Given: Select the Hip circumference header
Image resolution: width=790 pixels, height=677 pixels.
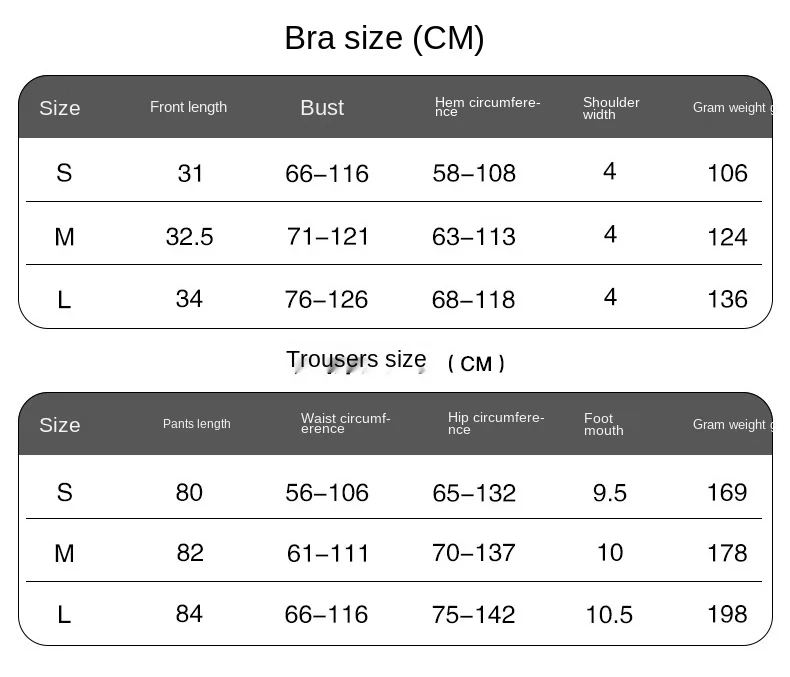Looking at the screenshot, I should click(x=495, y=423).
